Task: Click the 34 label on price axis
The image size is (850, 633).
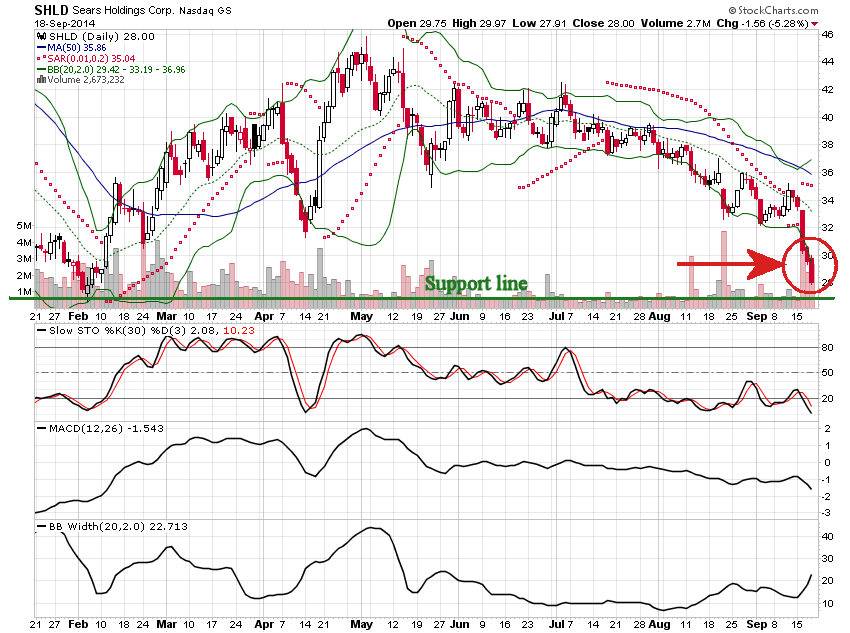Action: 827,200
